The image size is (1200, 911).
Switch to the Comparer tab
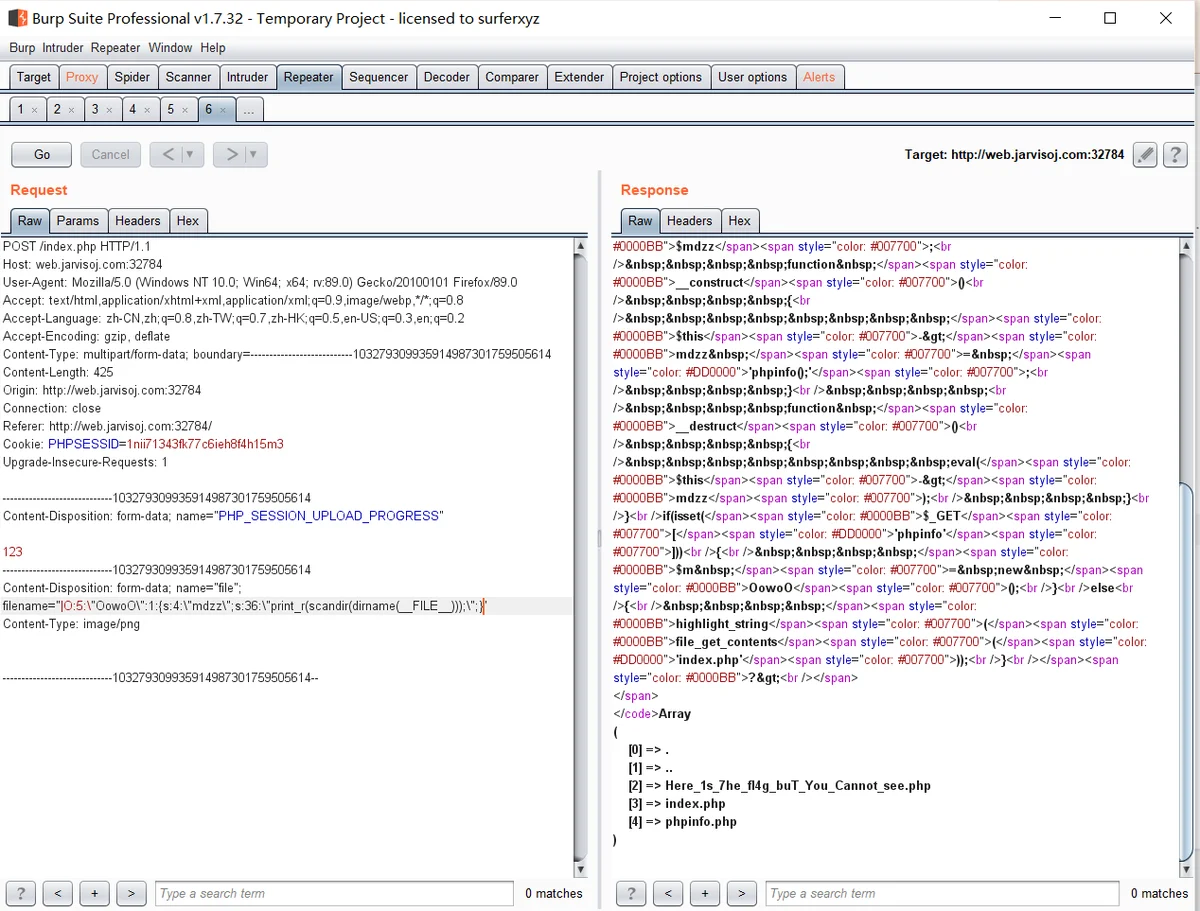pyautogui.click(x=512, y=77)
